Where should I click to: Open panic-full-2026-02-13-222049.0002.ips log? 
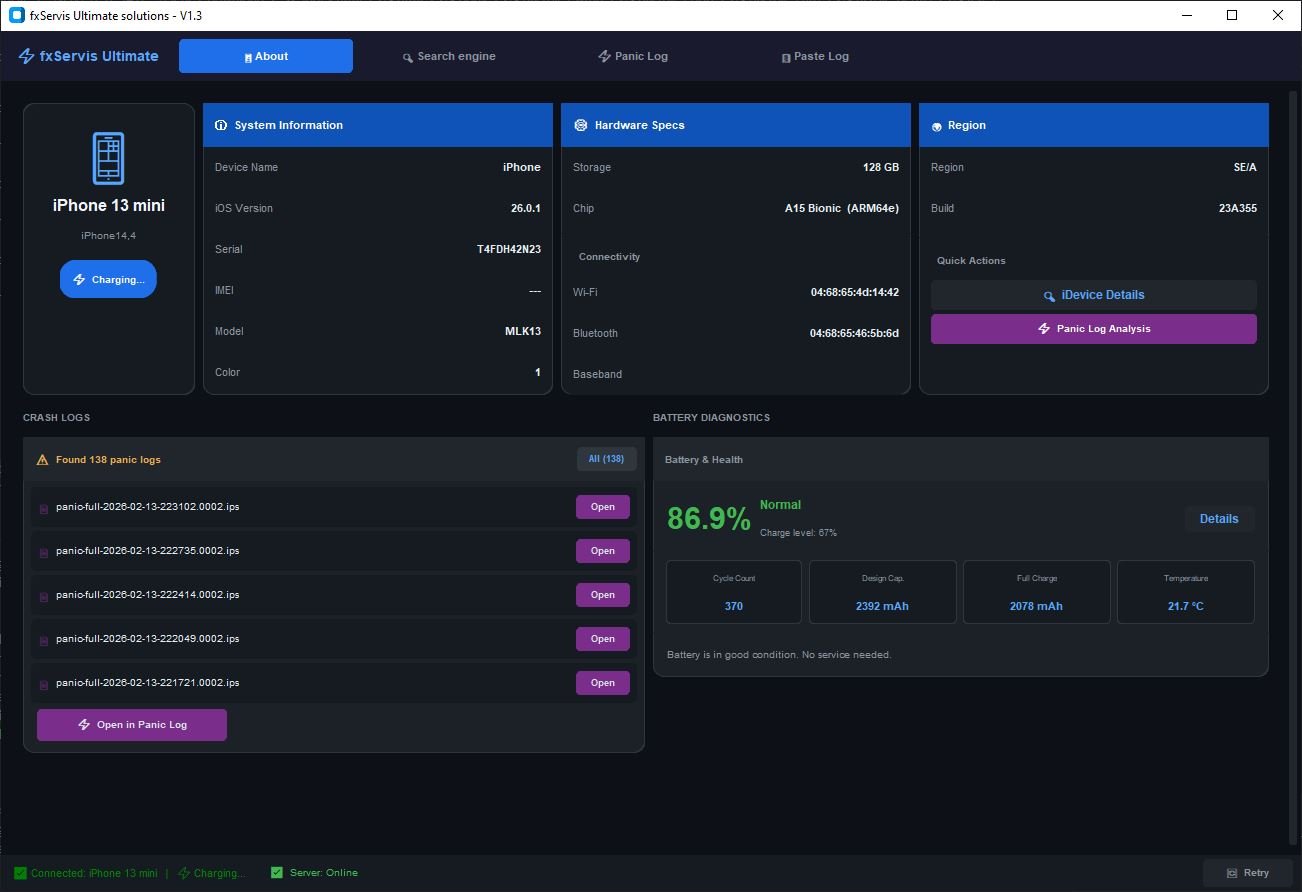pyautogui.click(x=603, y=639)
